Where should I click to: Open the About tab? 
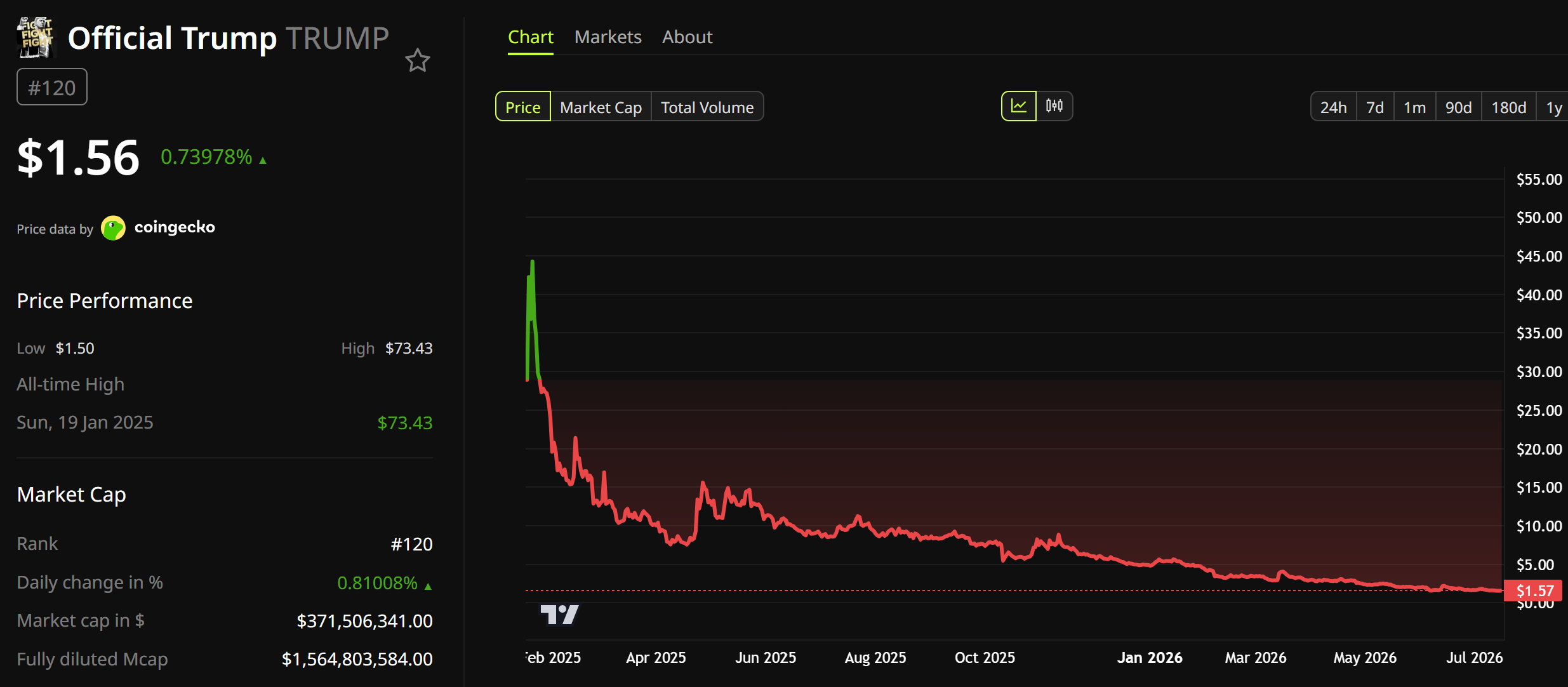pyautogui.click(x=688, y=37)
